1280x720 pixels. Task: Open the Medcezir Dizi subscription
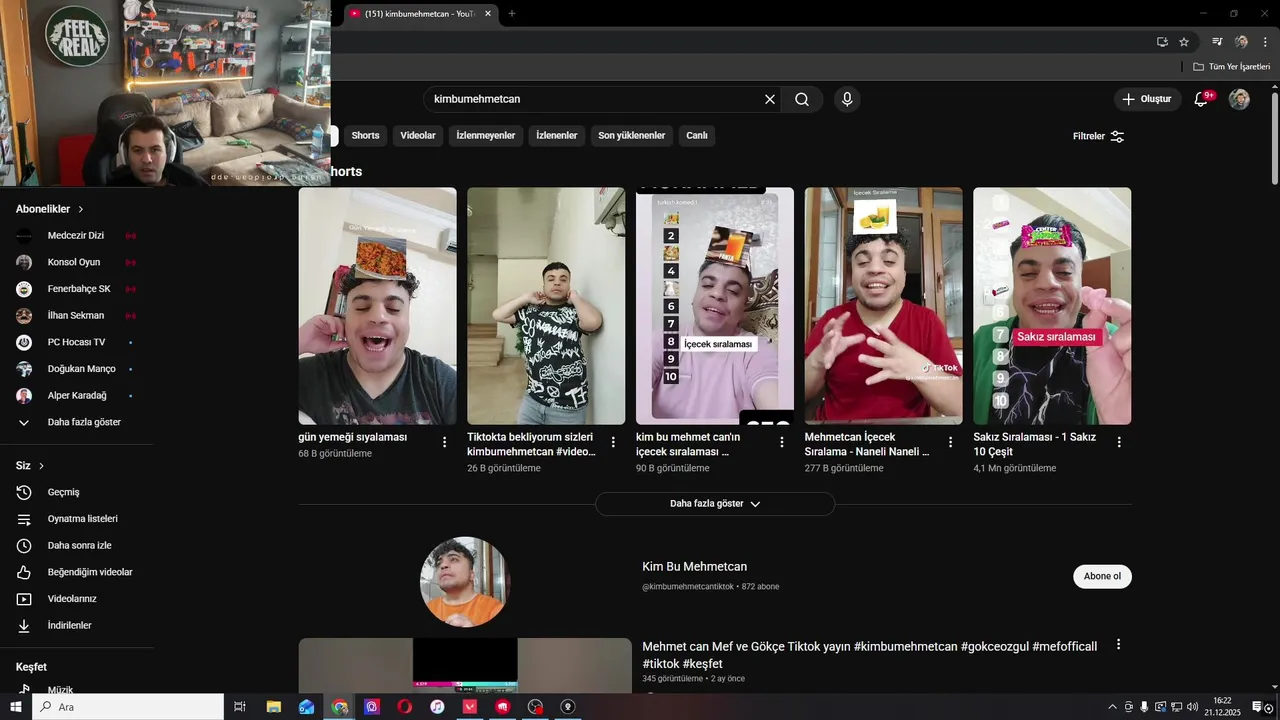(77, 236)
